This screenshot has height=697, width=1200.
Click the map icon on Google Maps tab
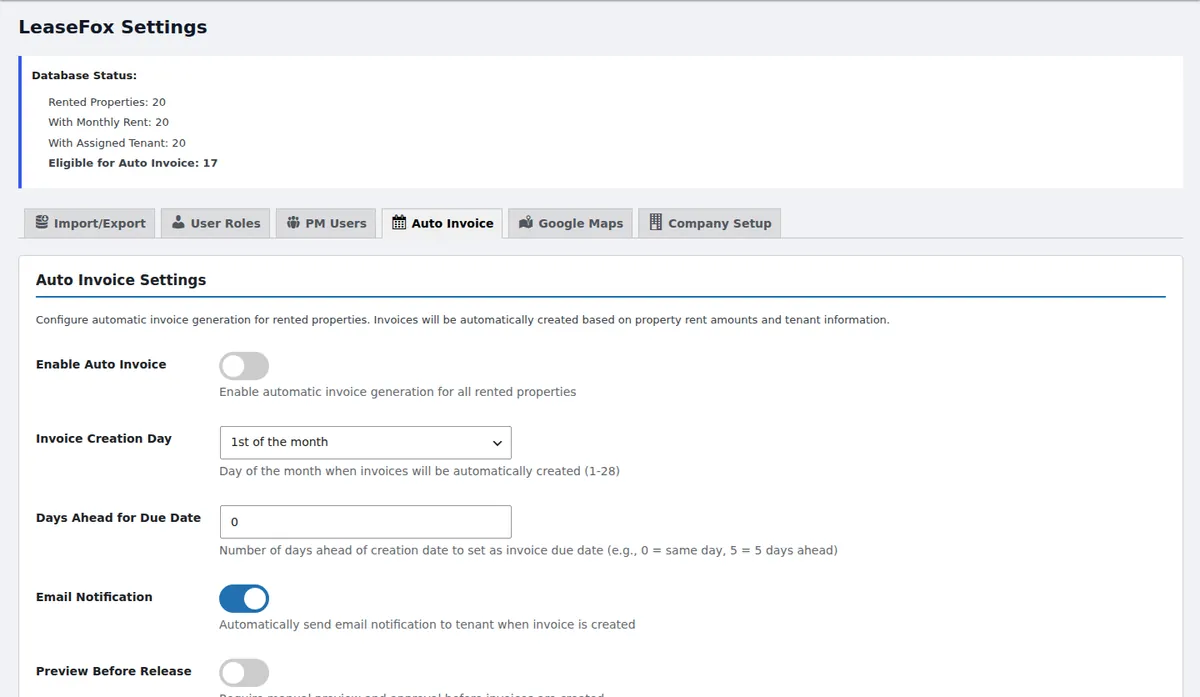tap(526, 223)
